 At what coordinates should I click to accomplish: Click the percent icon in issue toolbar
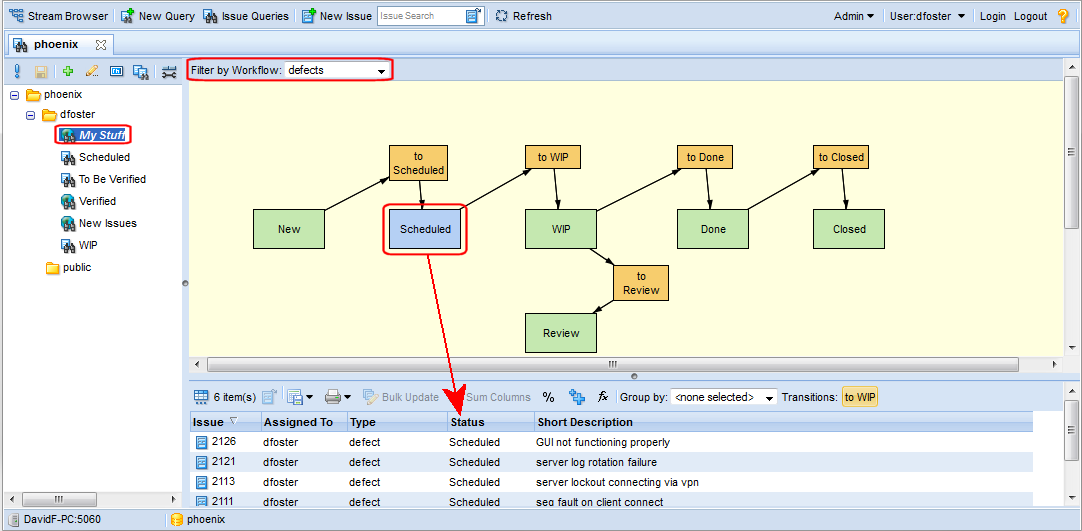point(548,397)
